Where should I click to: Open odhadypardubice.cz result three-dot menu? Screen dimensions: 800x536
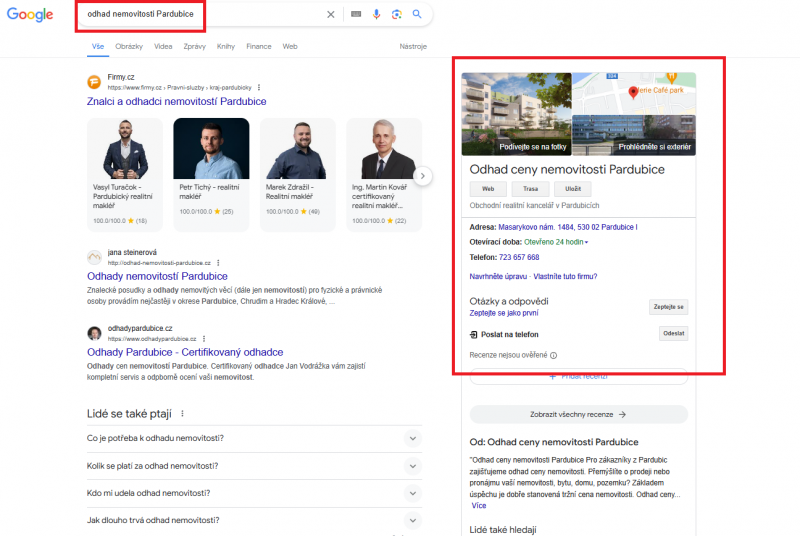[204, 339]
